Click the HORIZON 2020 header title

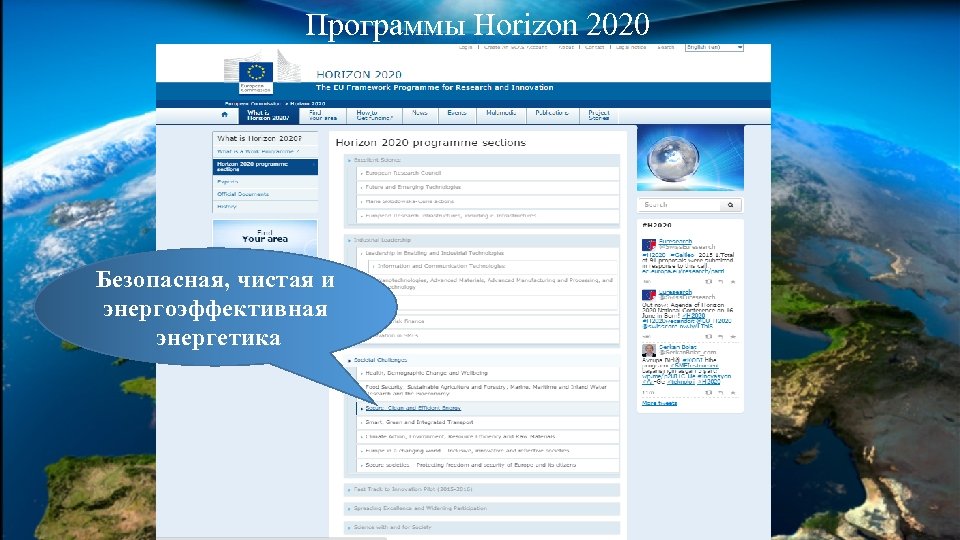(x=359, y=75)
